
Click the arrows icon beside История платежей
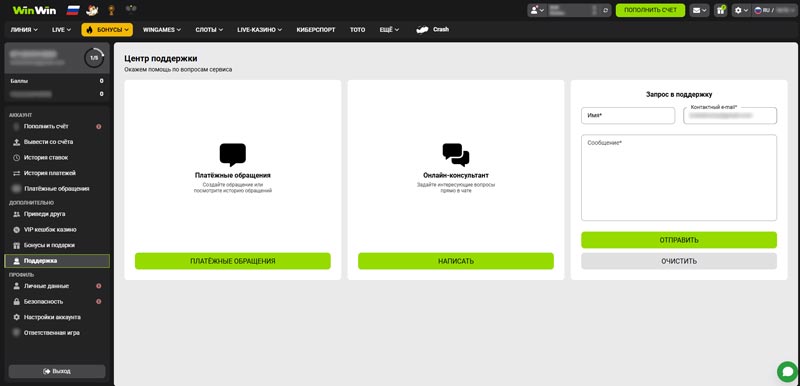click(16, 173)
